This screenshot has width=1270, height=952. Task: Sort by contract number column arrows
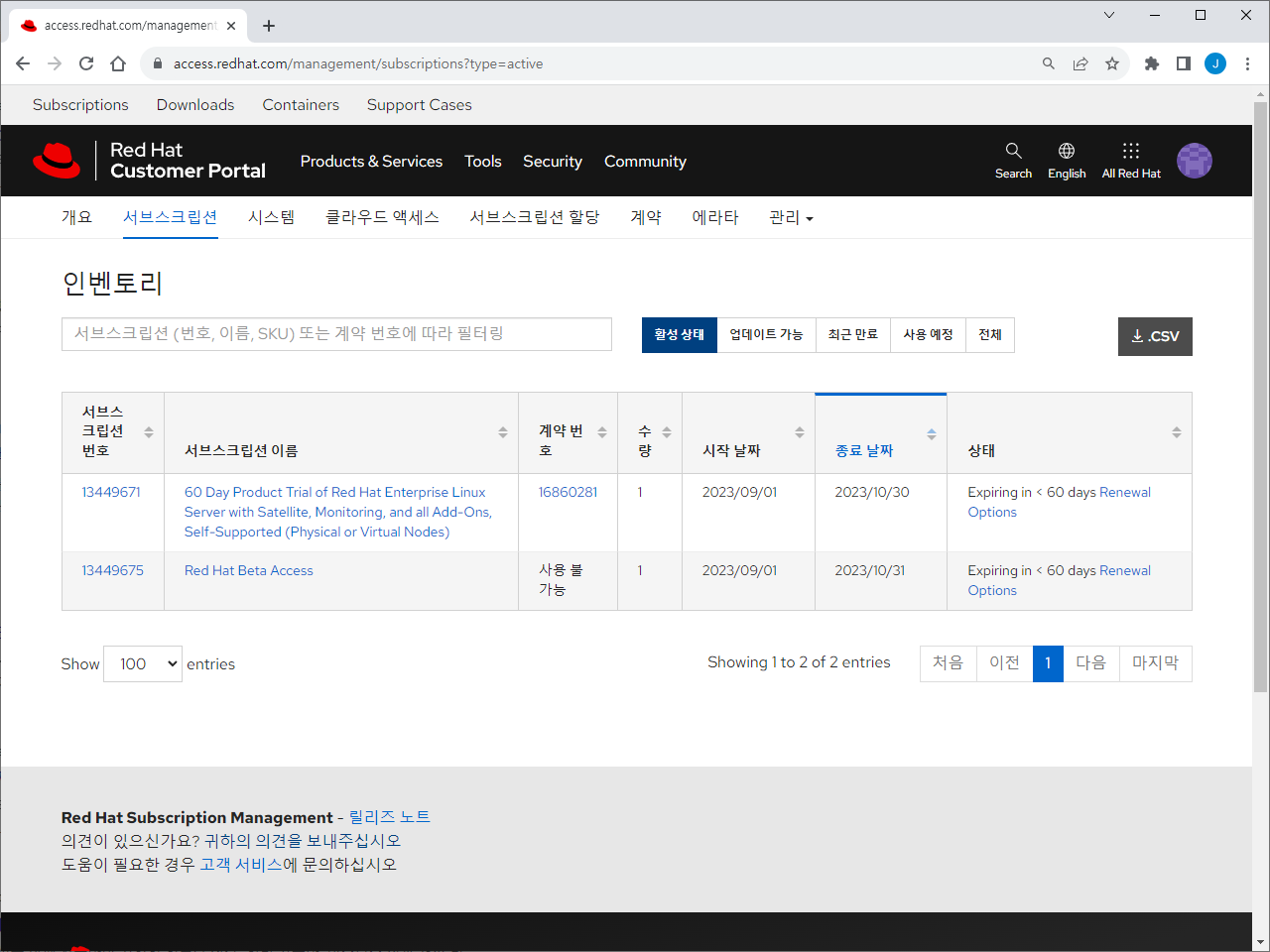point(602,431)
